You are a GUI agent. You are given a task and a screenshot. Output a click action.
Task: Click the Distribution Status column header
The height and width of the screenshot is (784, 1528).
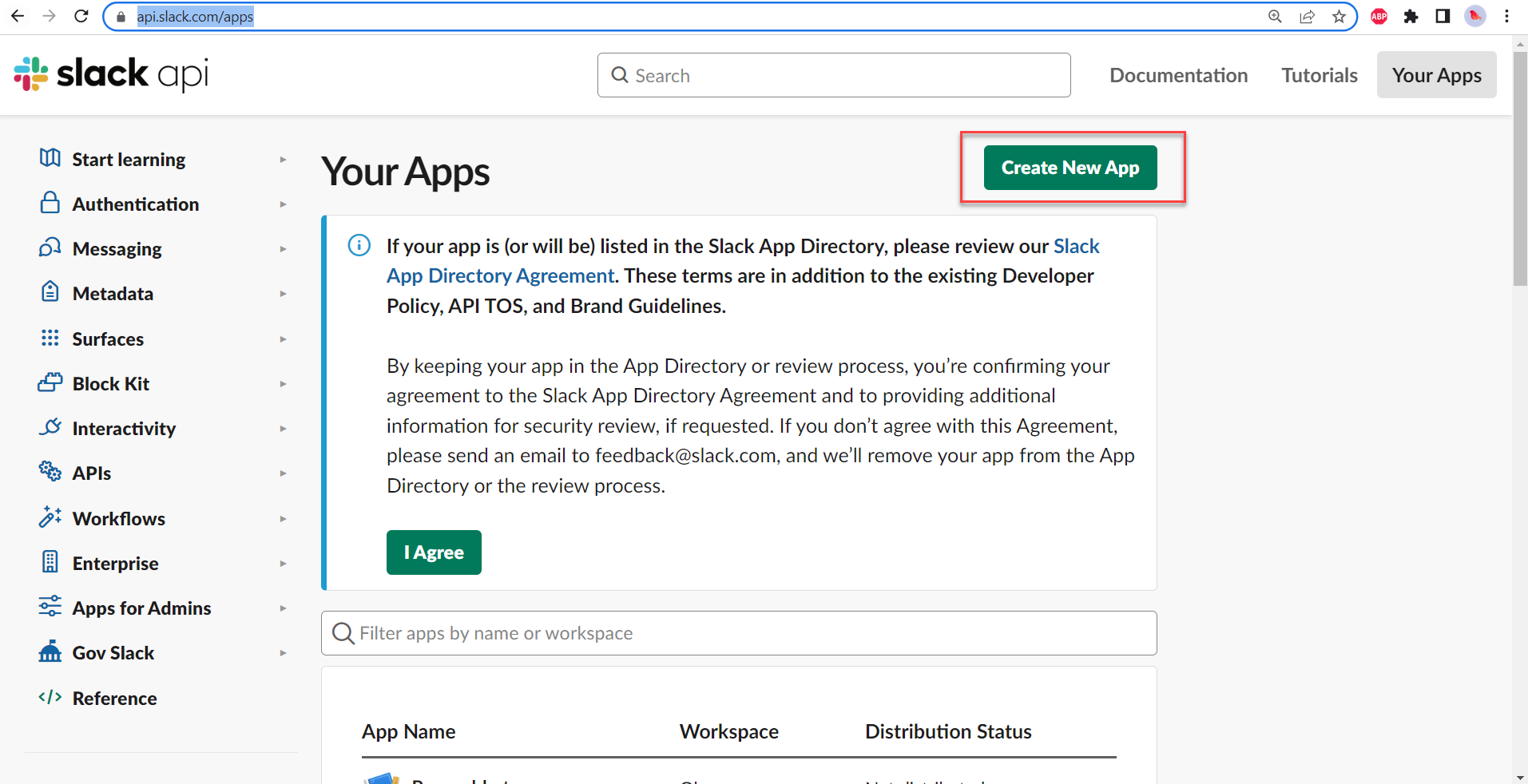click(948, 731)
